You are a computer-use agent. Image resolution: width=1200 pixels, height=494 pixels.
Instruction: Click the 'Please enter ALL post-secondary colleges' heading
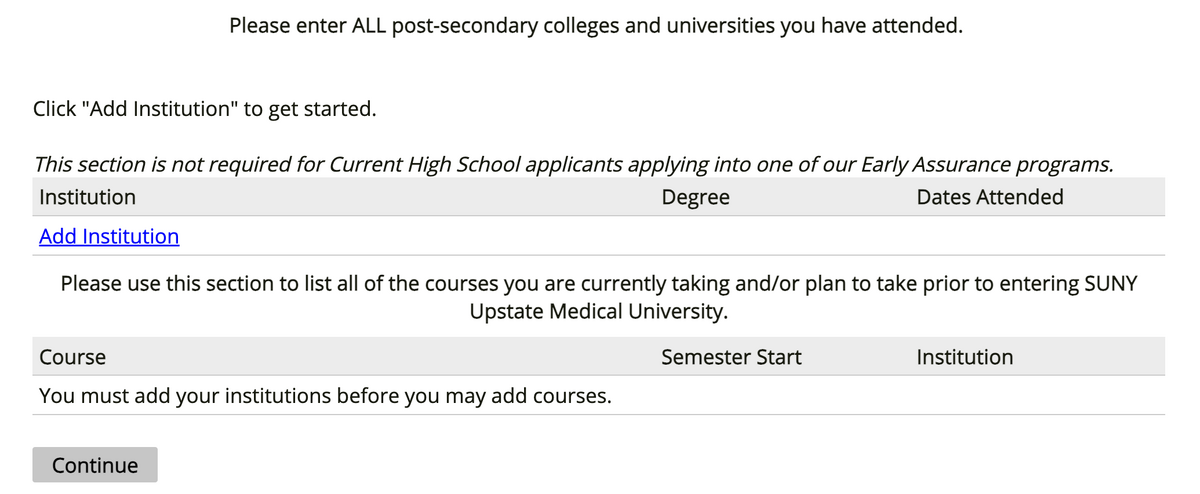[x=595, y=25]
